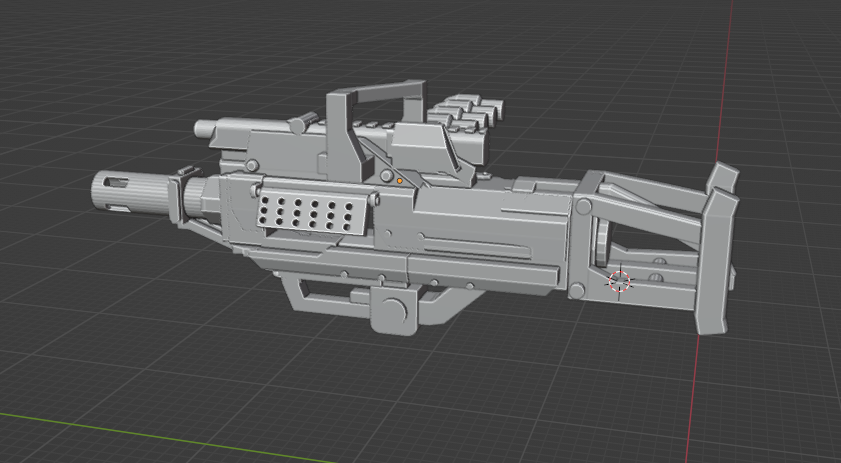Click the rear stock butt plate
Image resolution: width=841 pixels, height=463 pixels.
click(715, 259)
